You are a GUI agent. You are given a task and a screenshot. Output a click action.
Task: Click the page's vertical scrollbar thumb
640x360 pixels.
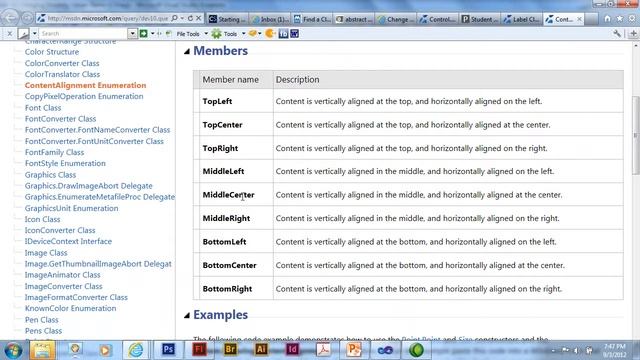[636, 136]
